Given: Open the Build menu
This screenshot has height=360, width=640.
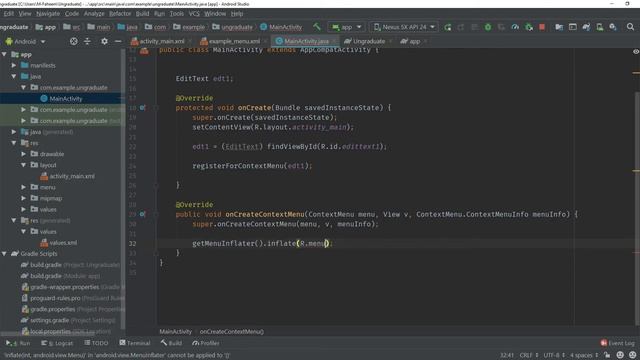Looking at the screenshot, I should pyautogui.click(x=142, y=13).
